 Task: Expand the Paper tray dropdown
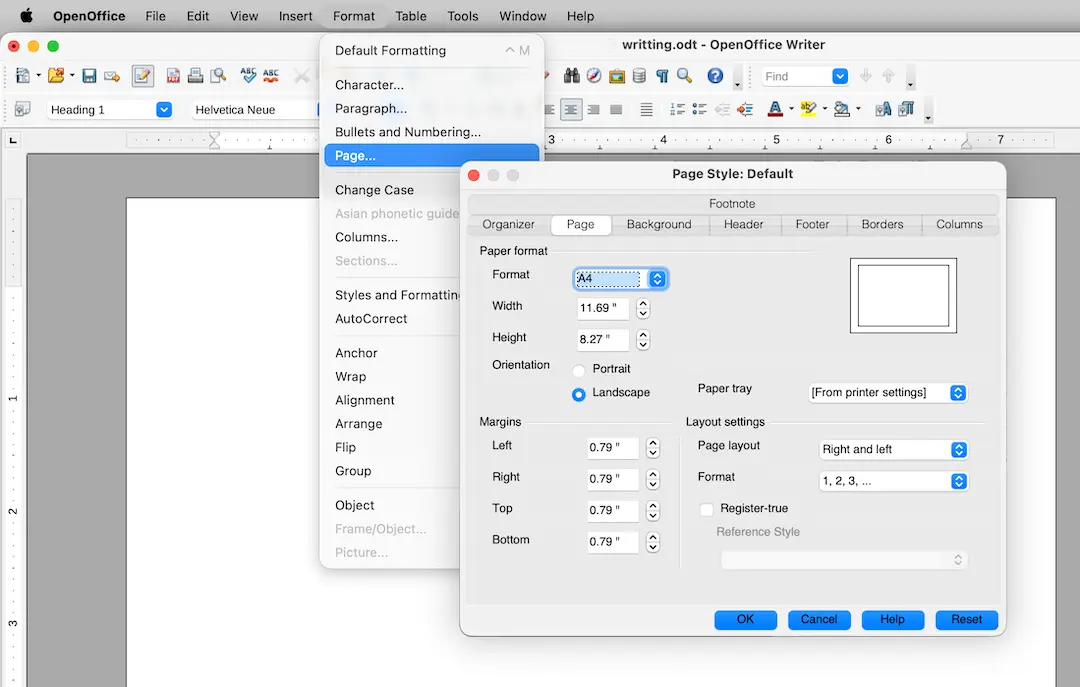pos(888,393)
